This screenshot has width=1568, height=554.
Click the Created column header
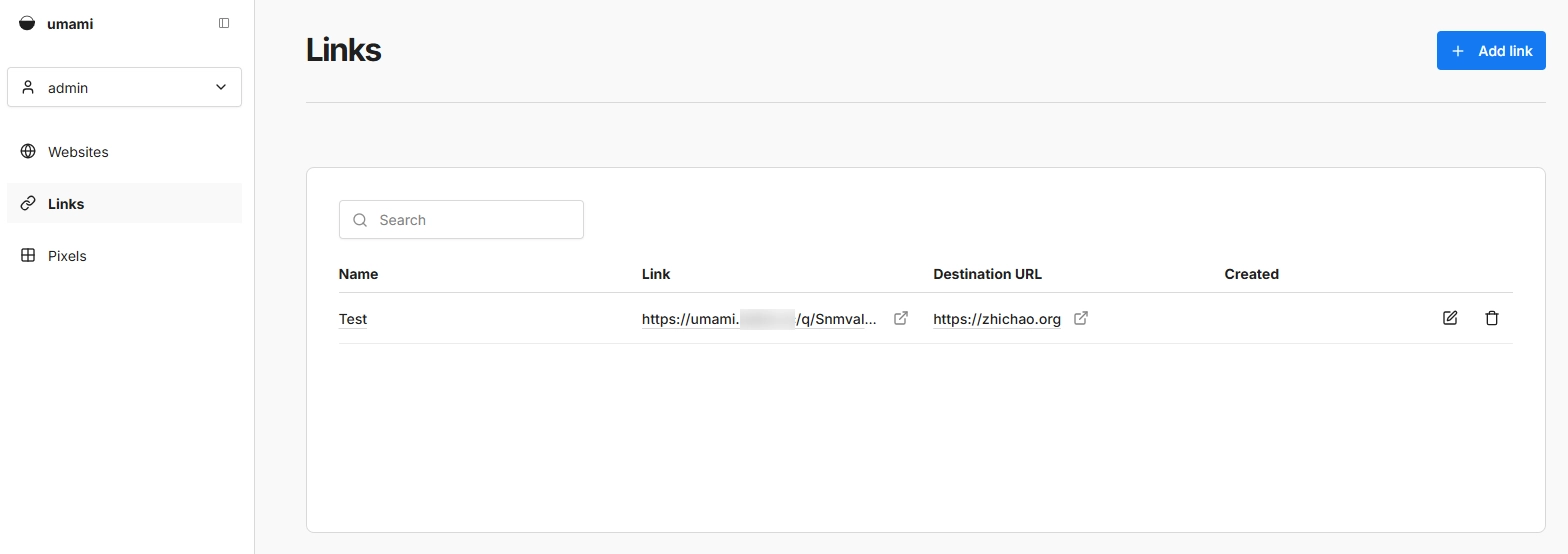[x=1251, y=274]
